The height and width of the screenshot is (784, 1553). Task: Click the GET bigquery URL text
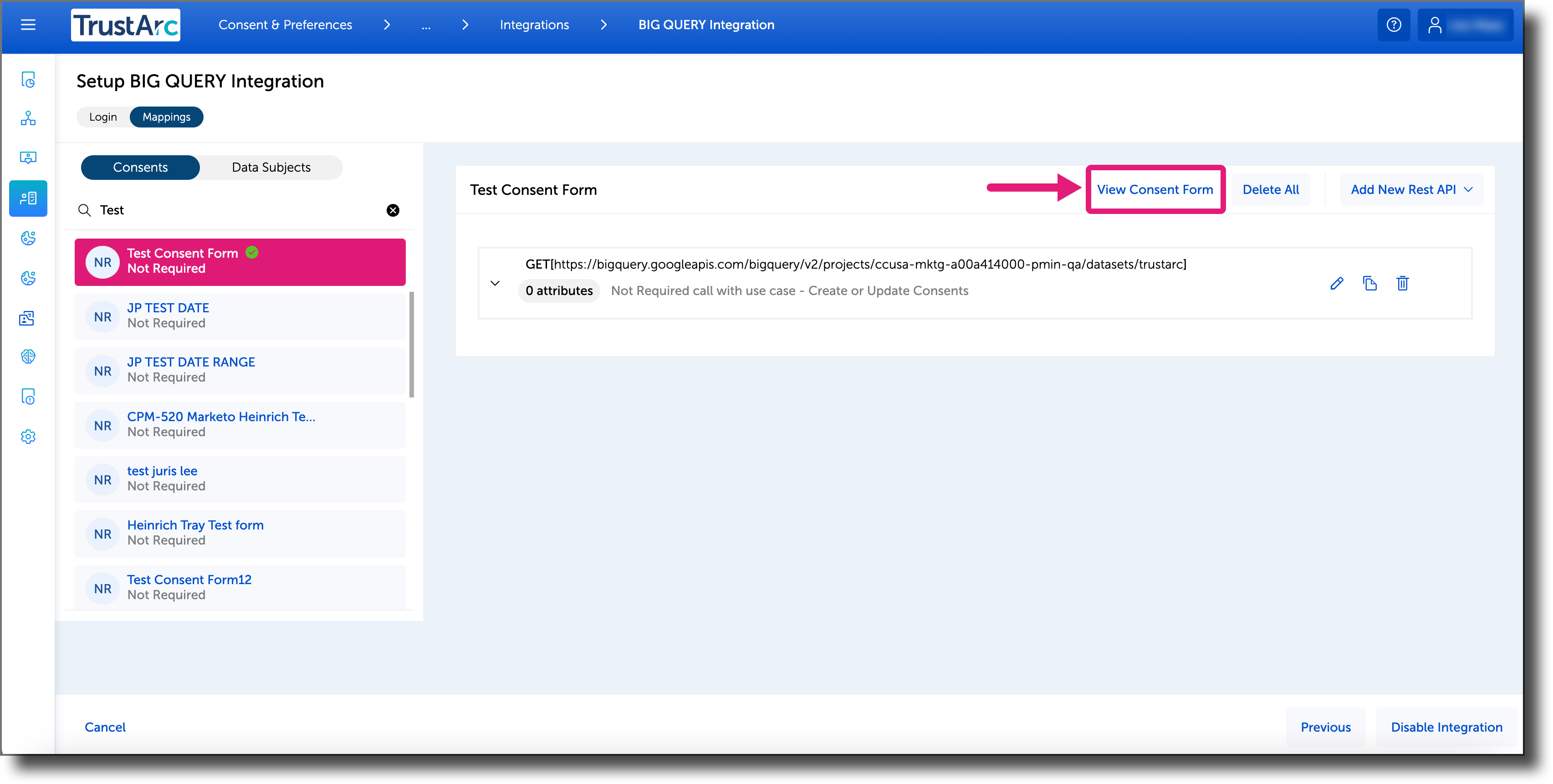(855, 265)
